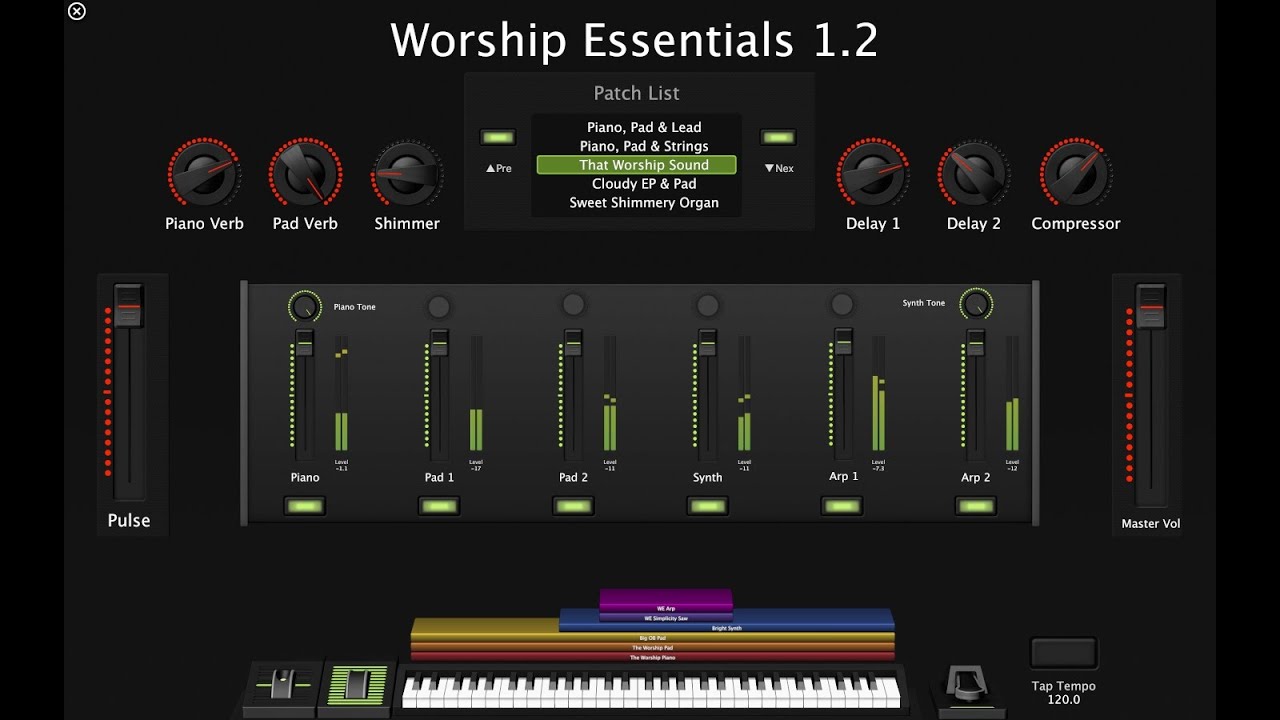The image size is (1280, 720).
Task: Click the Piano level value -1.1
Action: point(341,468)
